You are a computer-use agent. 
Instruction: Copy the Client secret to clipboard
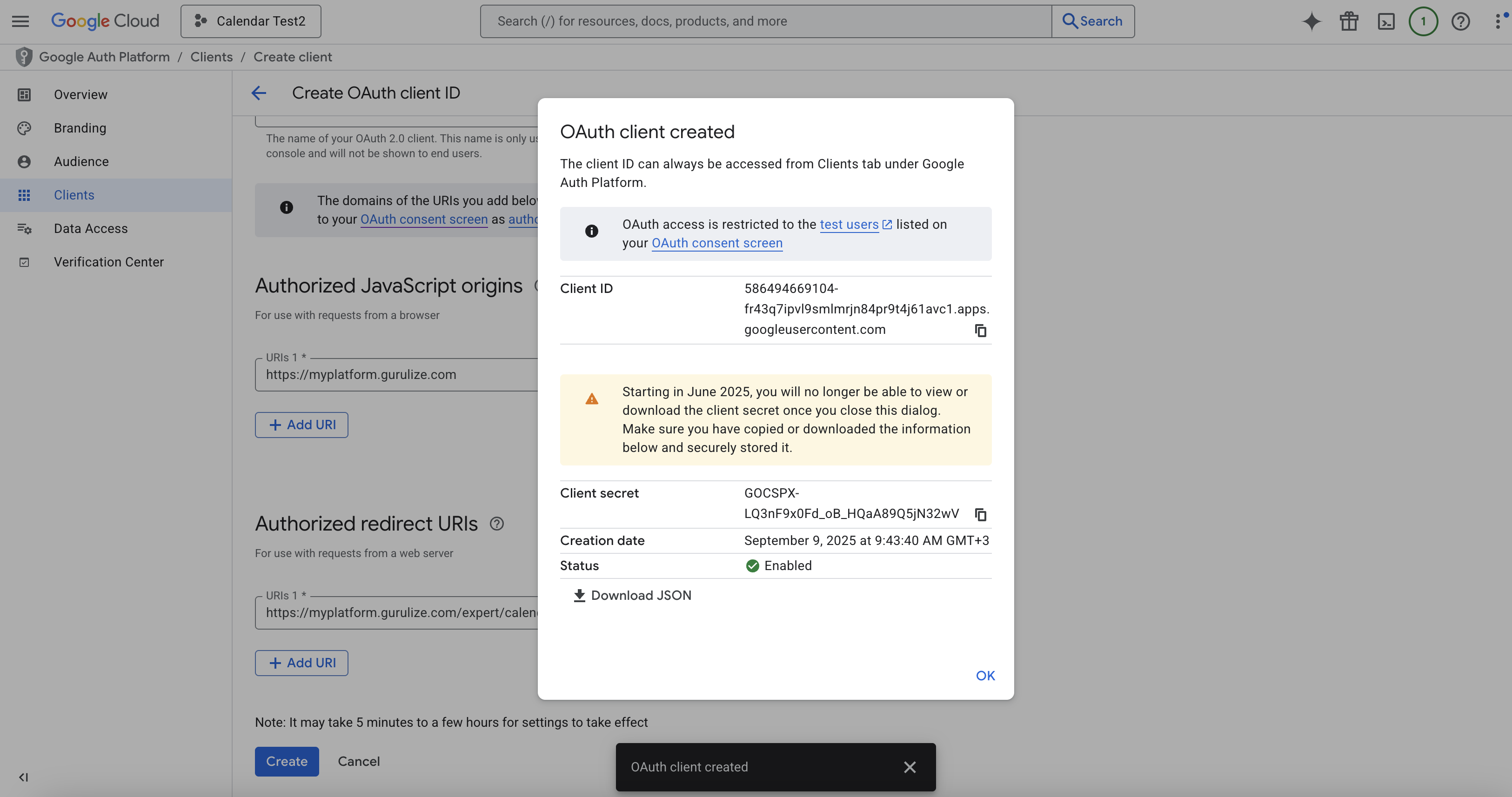click(x=980, y=514)
